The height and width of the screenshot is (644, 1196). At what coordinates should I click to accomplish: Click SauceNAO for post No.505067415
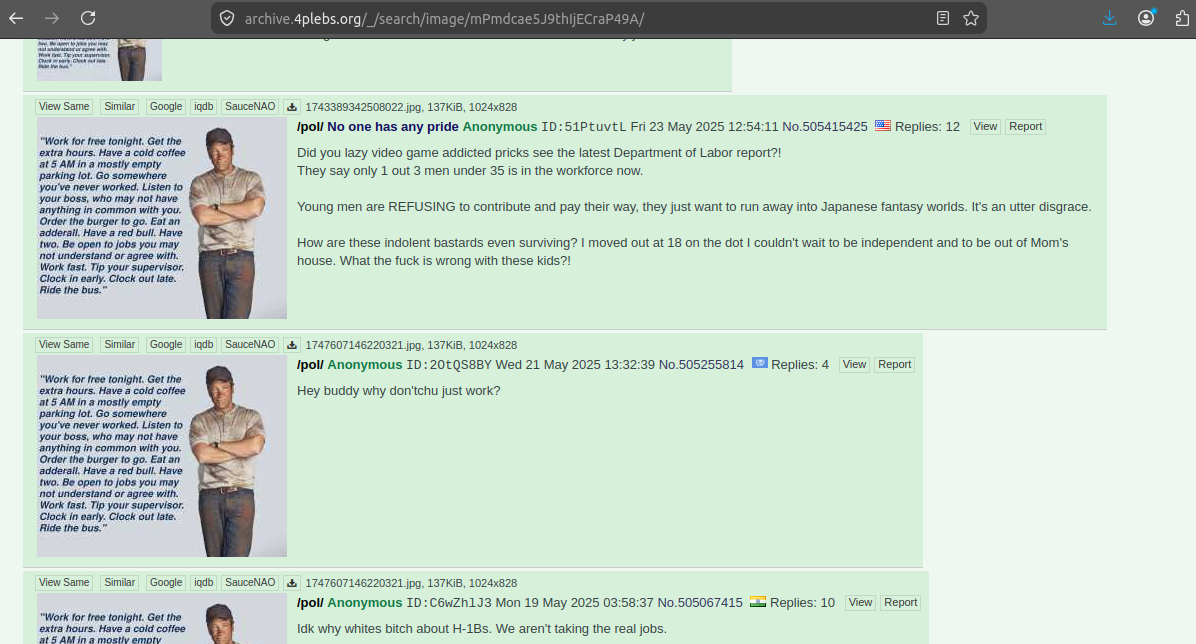(x=249, y=583)
